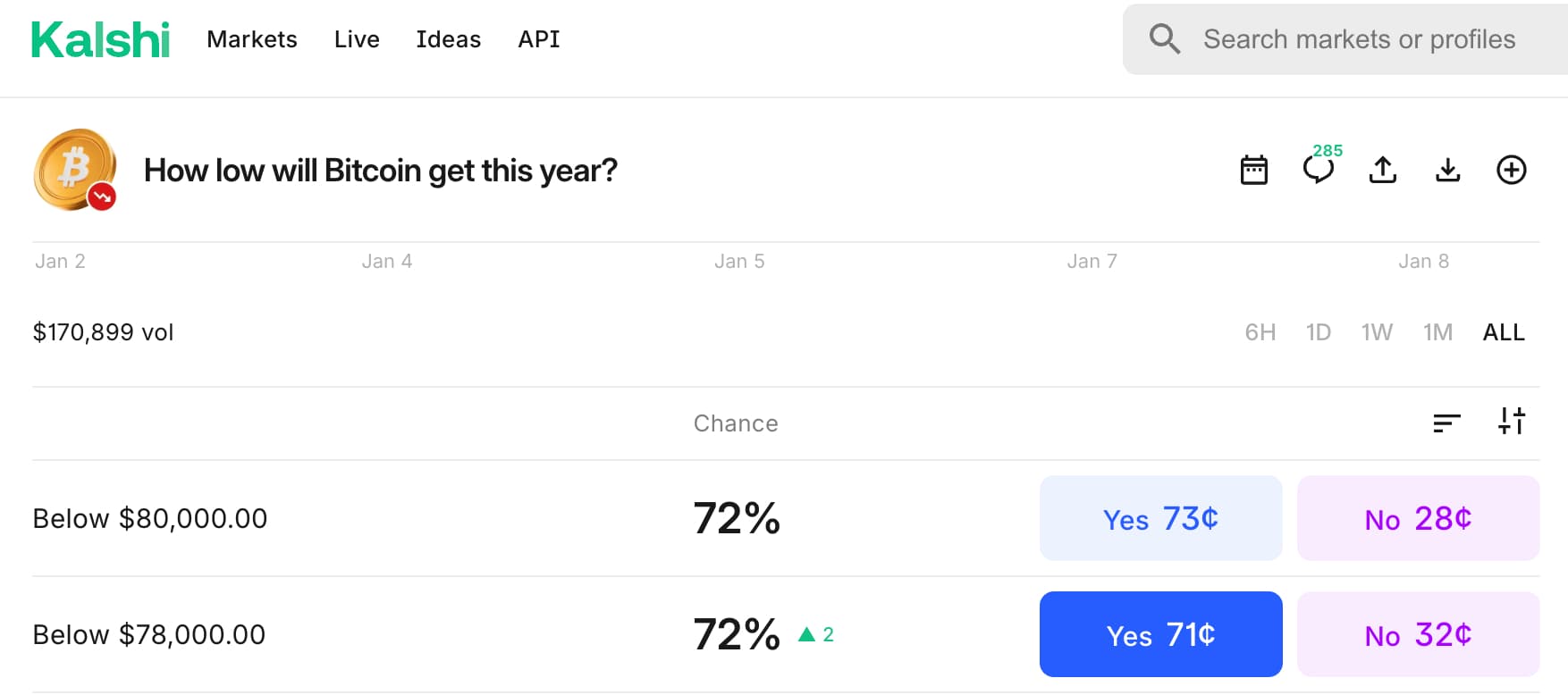Open the Markets menu
This screenshot has width=1568, height=695.
252,39
